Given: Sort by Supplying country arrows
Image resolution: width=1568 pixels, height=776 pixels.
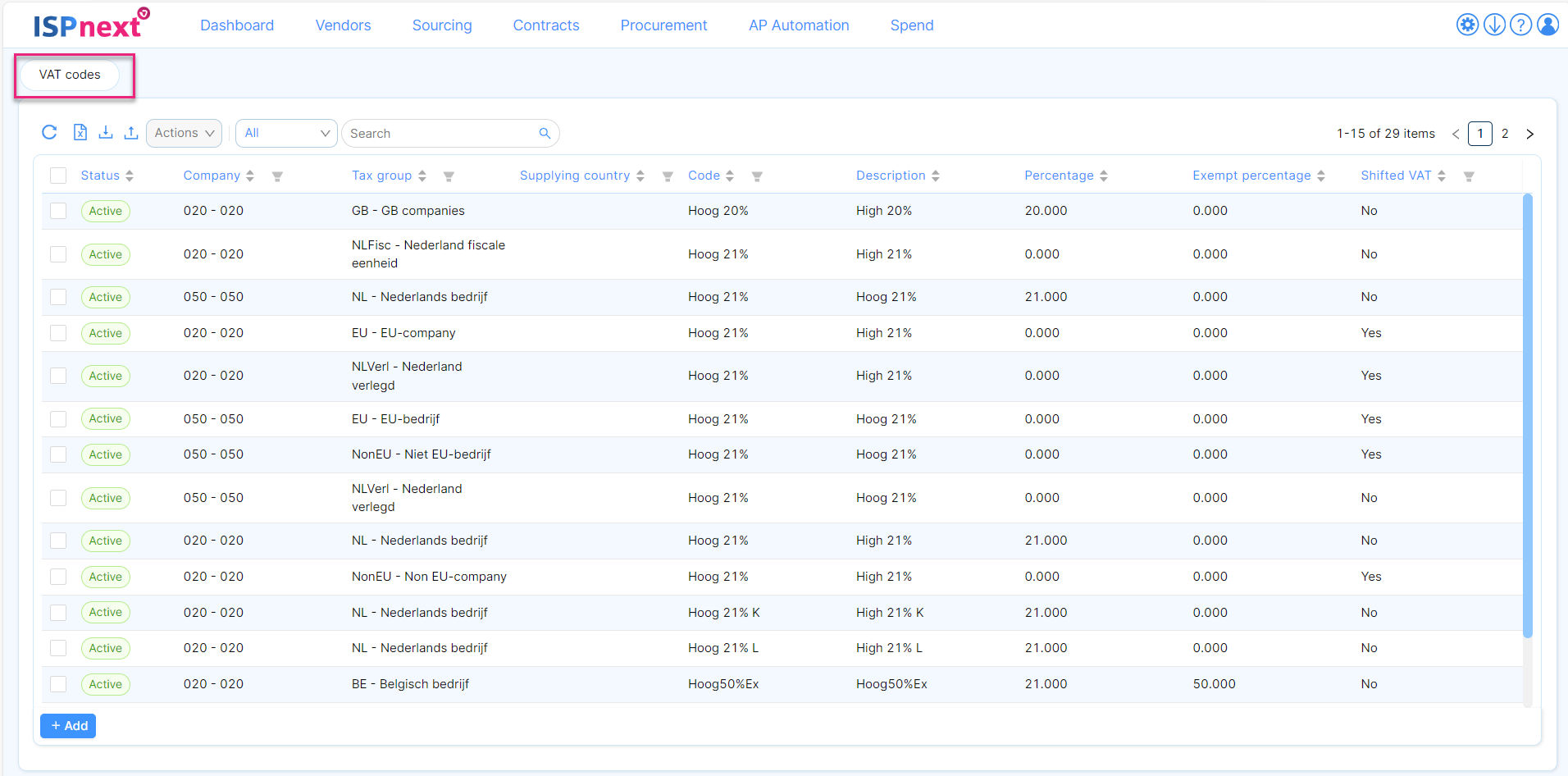Looking at the screenshot, I should click(640, 176).
